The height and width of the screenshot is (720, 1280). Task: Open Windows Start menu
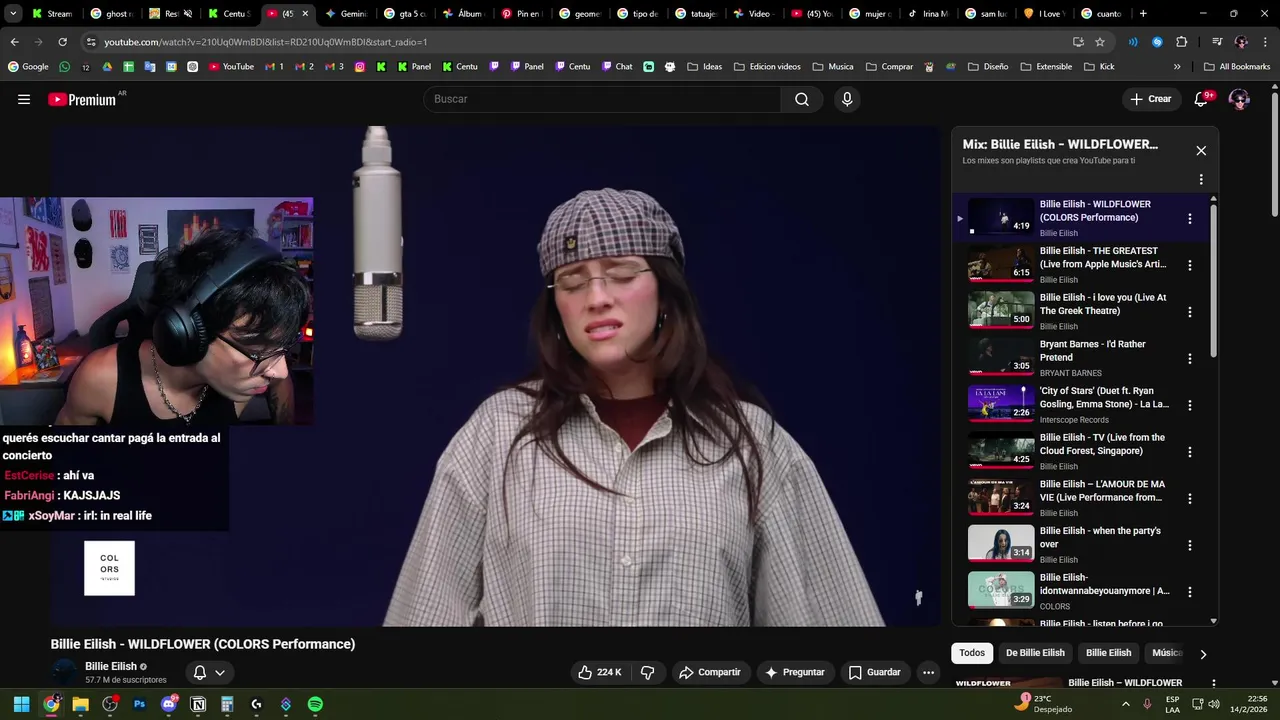(x=21, y=704)
